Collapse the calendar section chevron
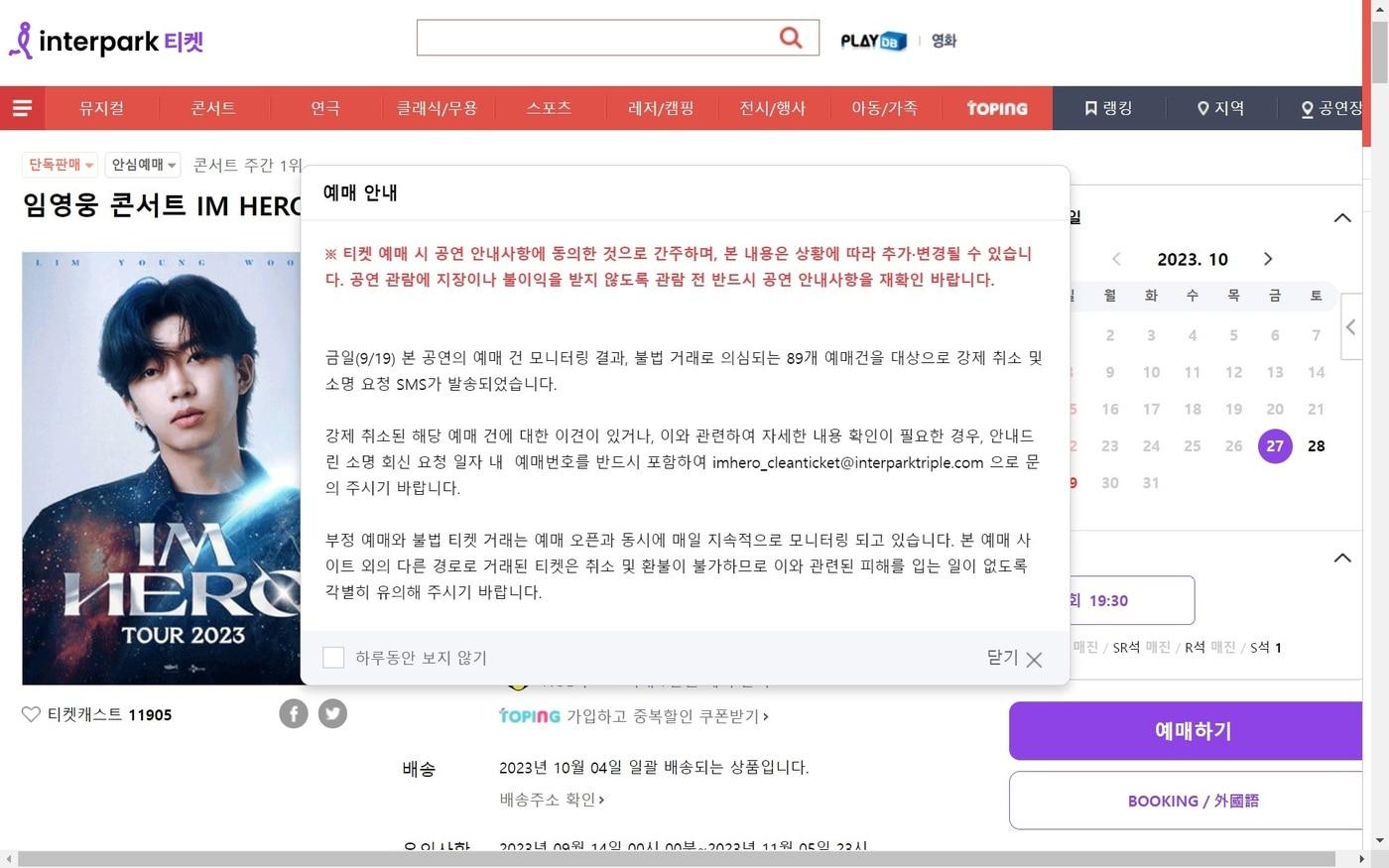The width and height of the screenshot is (1389, 868). pos(1342,217)
